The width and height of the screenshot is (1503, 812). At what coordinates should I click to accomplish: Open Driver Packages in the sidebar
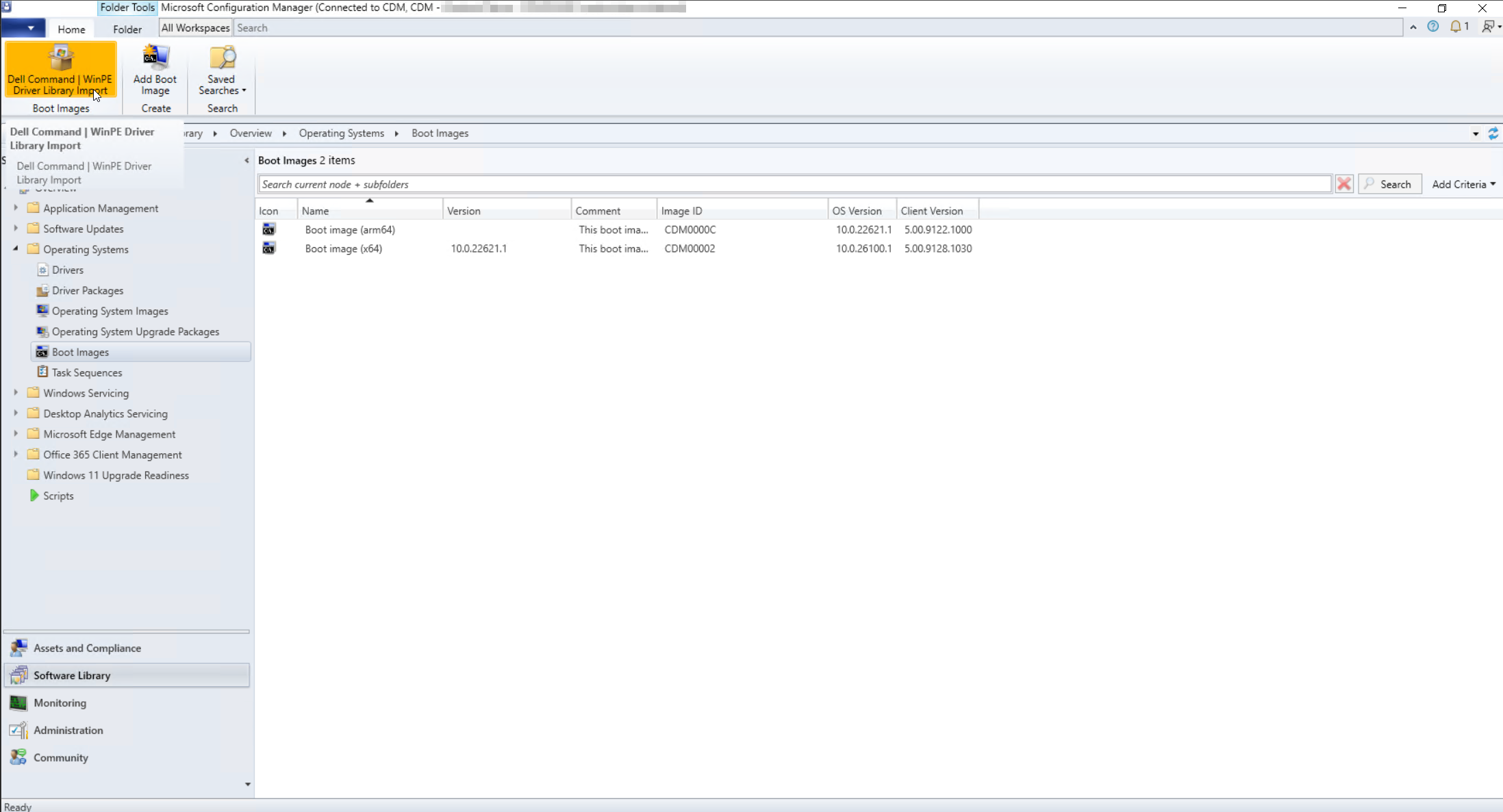88,290
